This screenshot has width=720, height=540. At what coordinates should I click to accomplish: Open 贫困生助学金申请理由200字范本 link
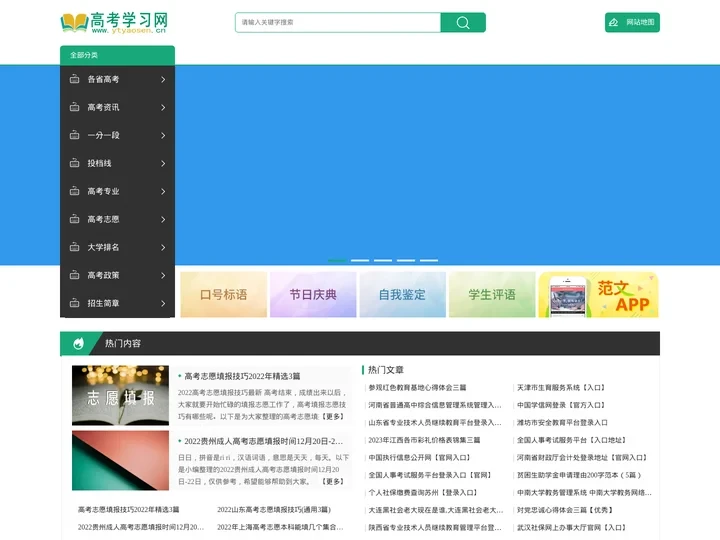click(579, 475)
